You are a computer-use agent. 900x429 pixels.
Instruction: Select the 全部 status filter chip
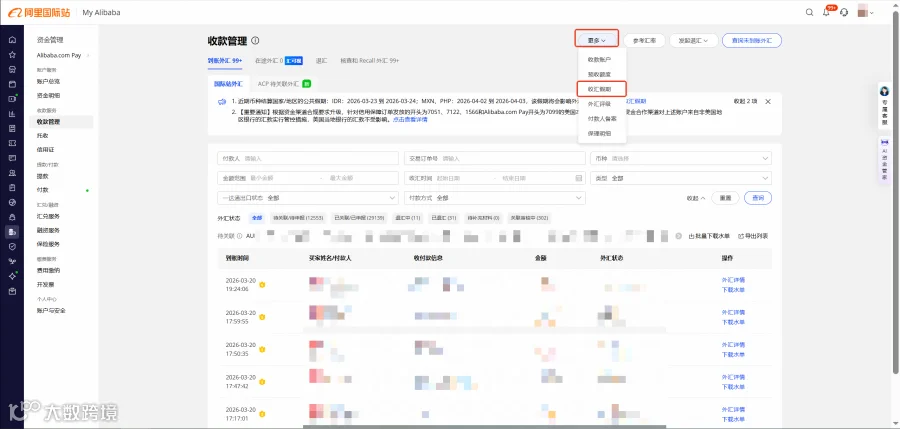257,218
